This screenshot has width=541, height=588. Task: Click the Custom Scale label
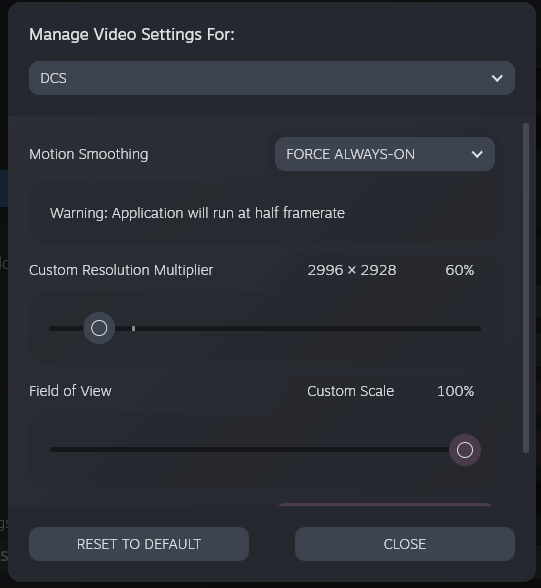(351, 391)
